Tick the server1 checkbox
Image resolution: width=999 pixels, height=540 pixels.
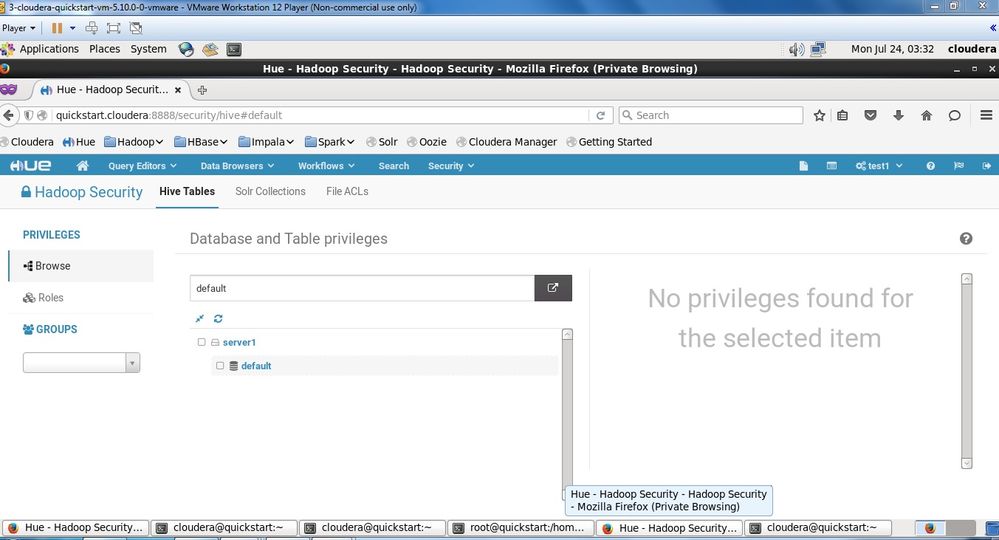pyautogui.click(x=201, y=342)
